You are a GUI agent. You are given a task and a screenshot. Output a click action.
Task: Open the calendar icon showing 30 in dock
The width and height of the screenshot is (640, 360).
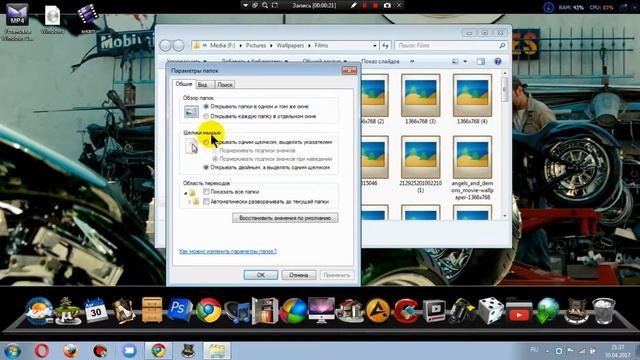pyautogui.click(x=95, y=311)
